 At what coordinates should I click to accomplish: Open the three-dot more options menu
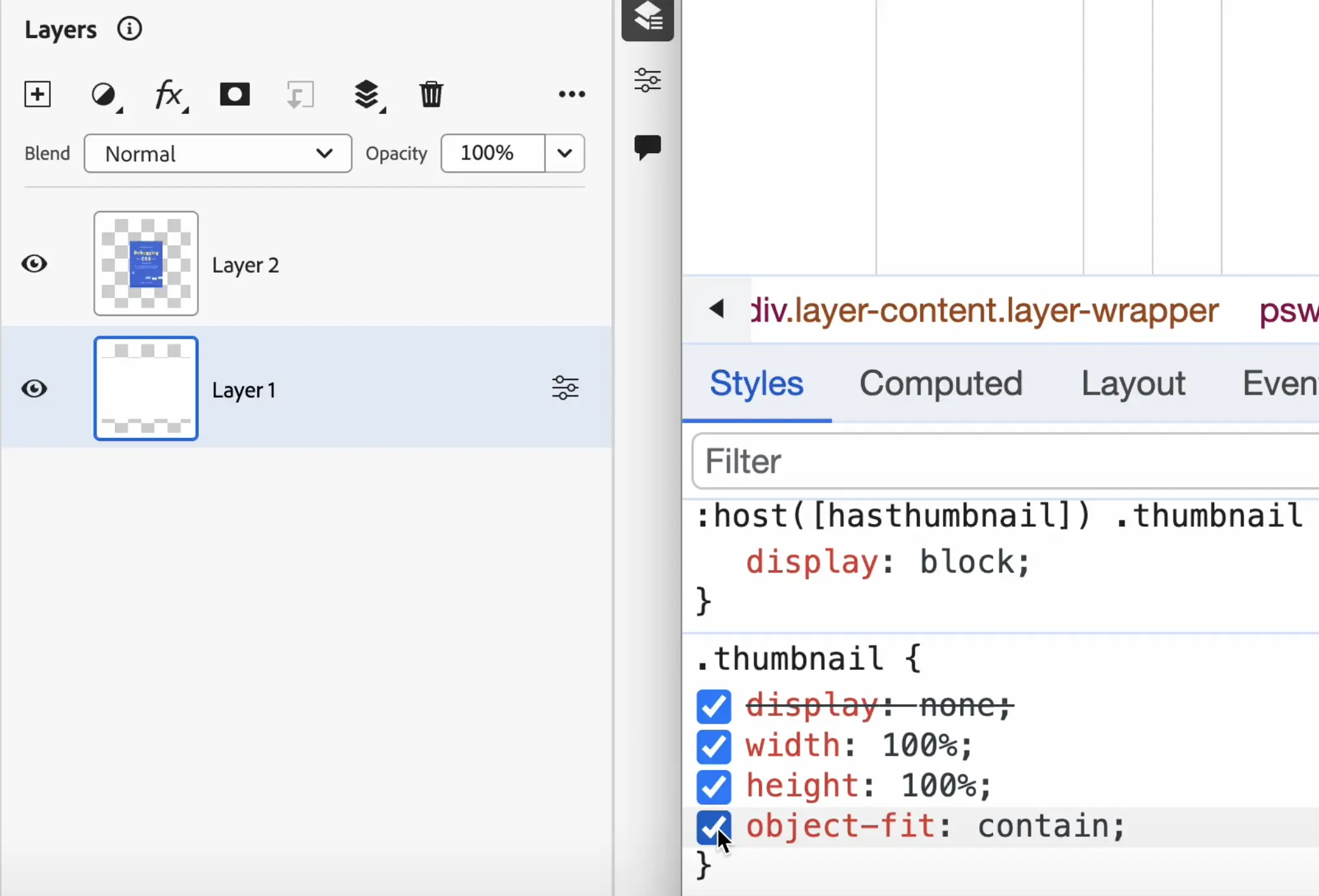click(572, 95)
